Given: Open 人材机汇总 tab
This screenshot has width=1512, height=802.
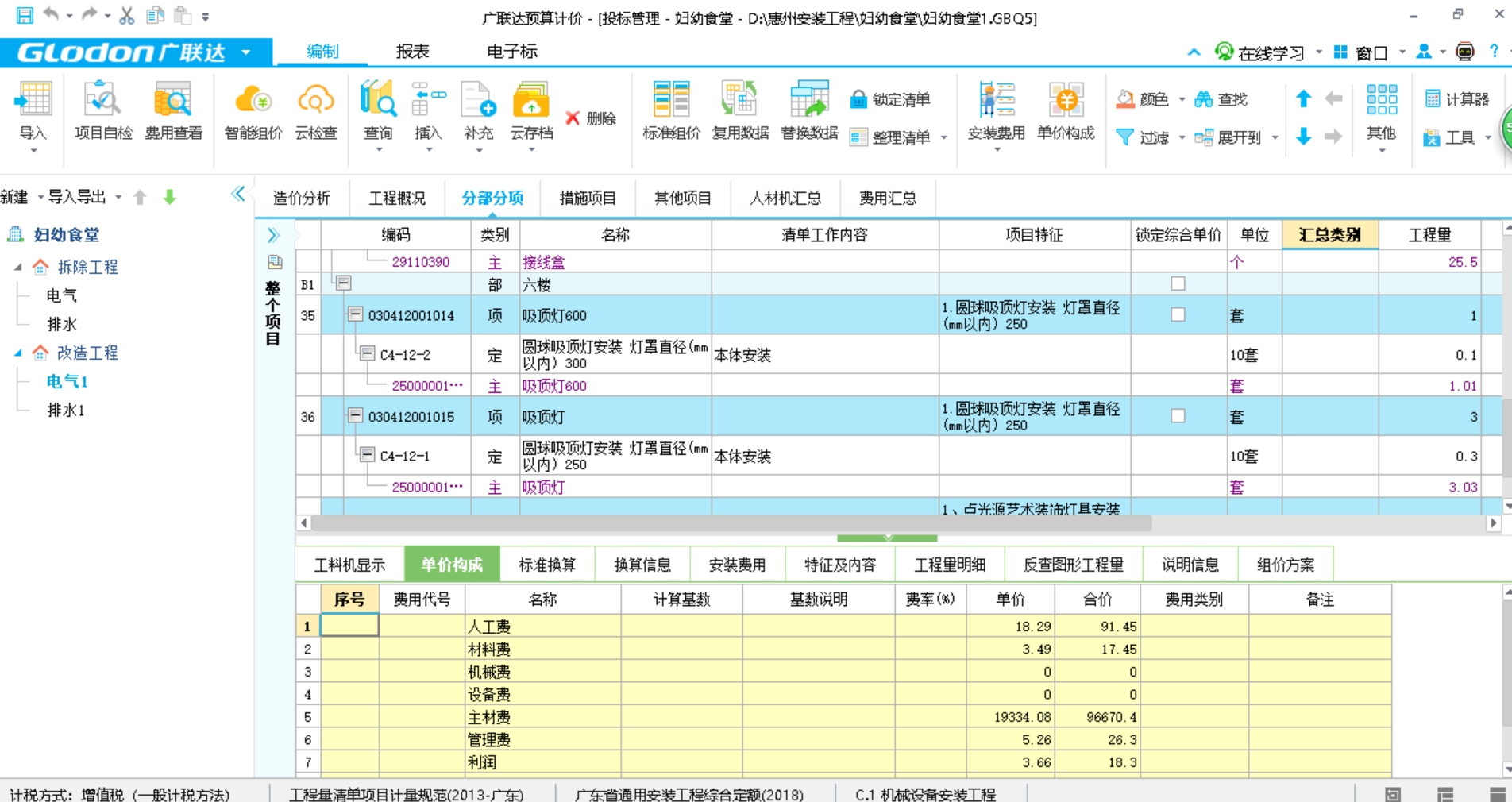Looking at the screenshot, I should click(785, 198).
